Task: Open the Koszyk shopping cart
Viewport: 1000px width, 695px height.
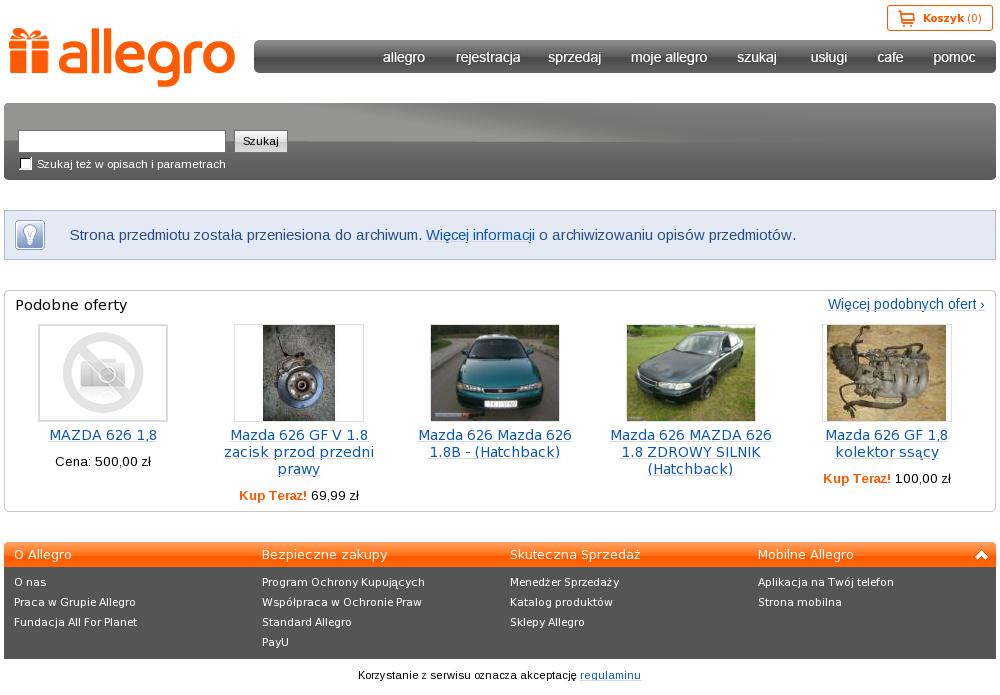Action: click(939, 18)
